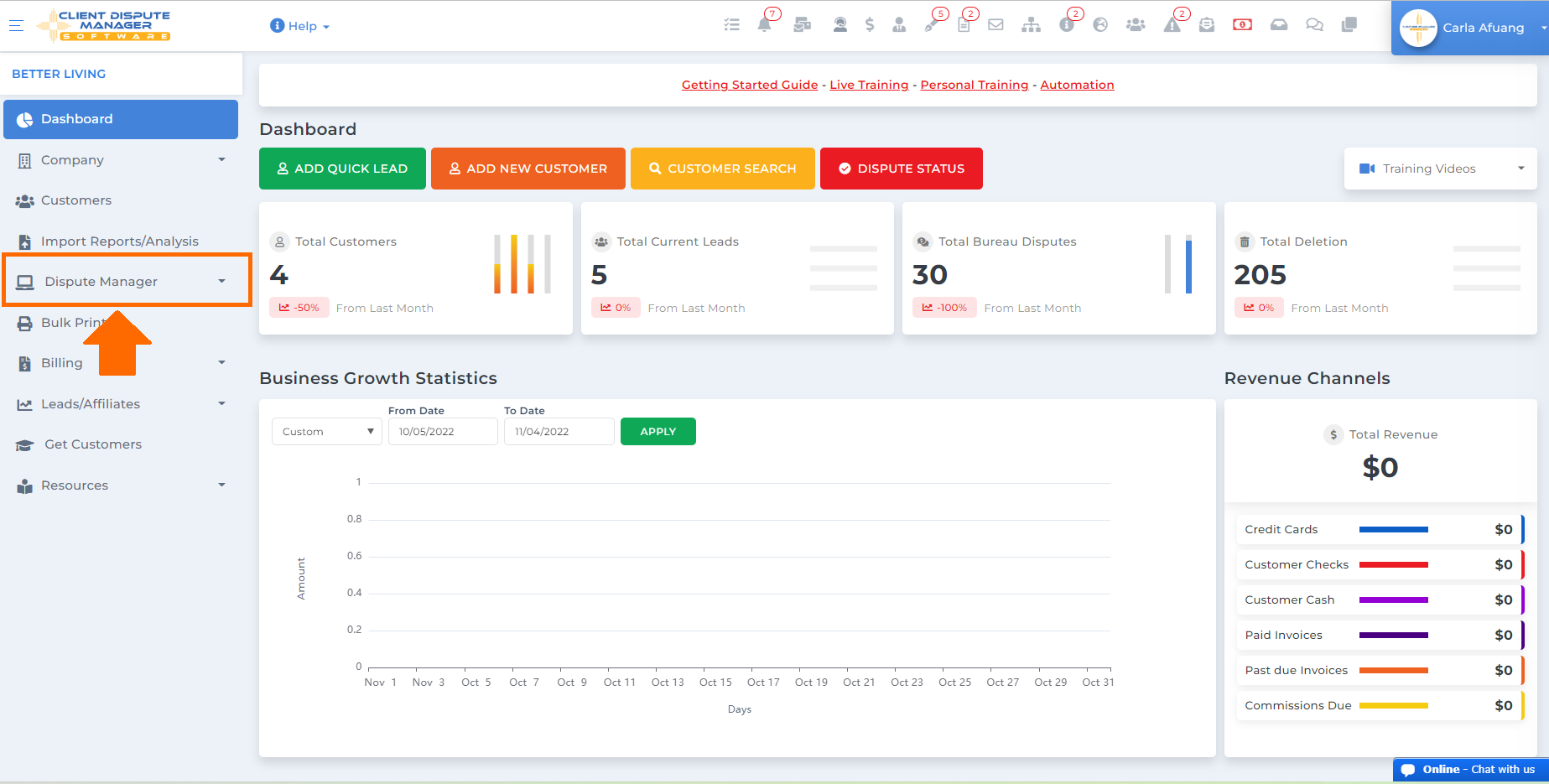
Task: Open the Automation link
Action: 1078,85
